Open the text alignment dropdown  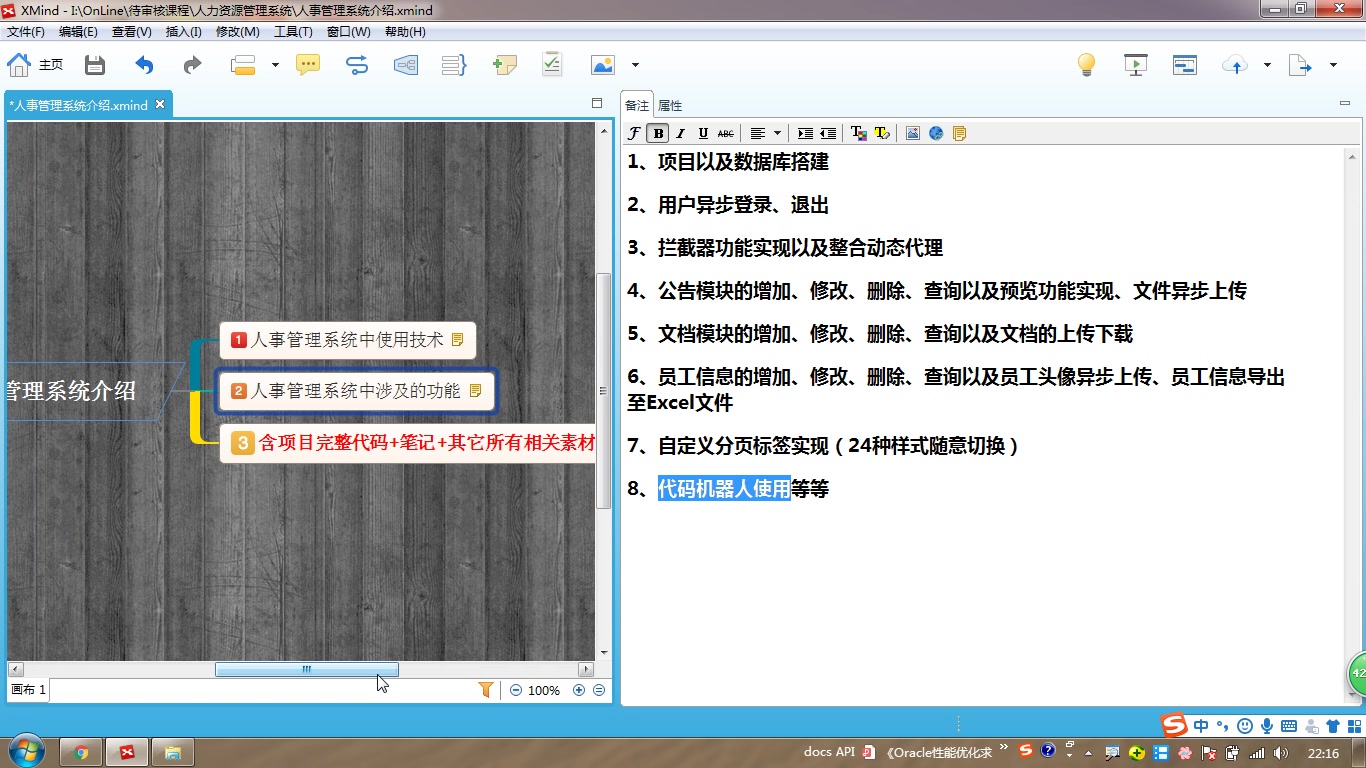(777, 132)
